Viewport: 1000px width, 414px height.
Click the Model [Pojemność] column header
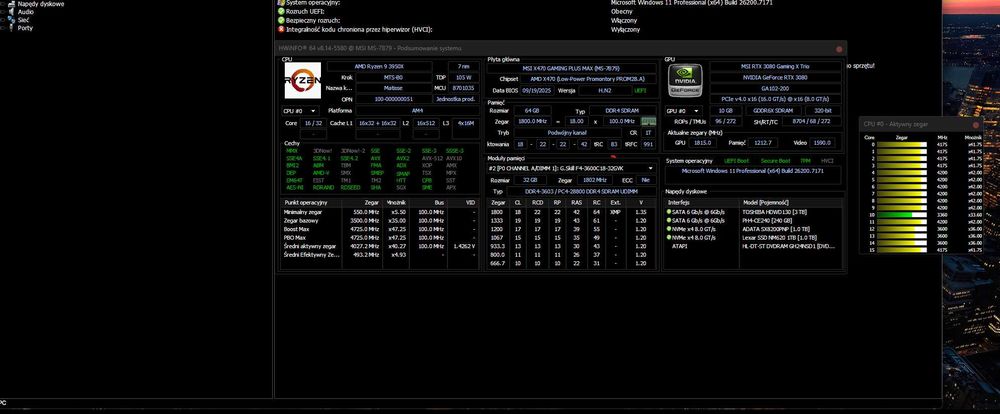[x=791, y=202]
